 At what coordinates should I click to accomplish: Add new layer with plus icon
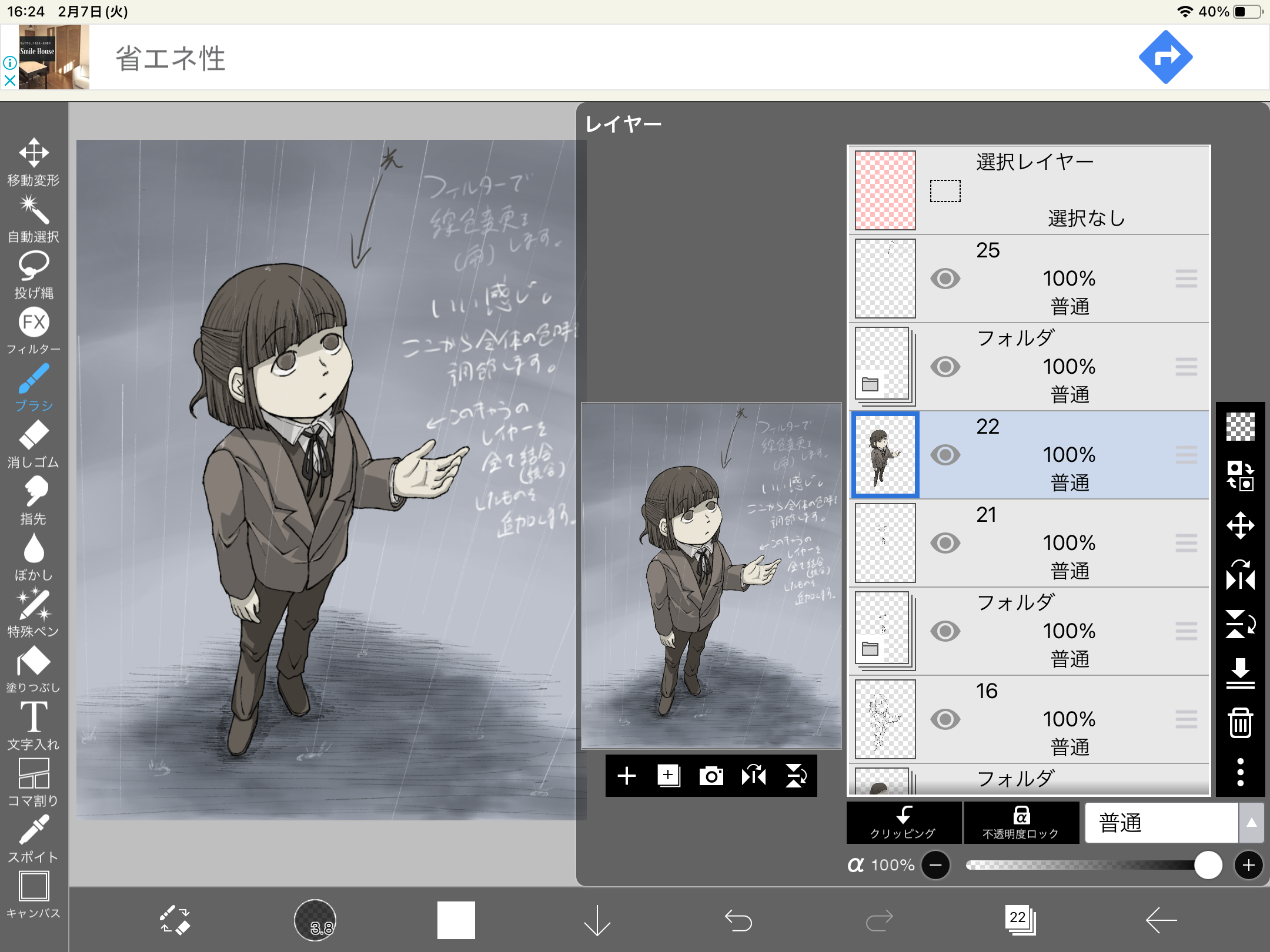coord(627,776)
